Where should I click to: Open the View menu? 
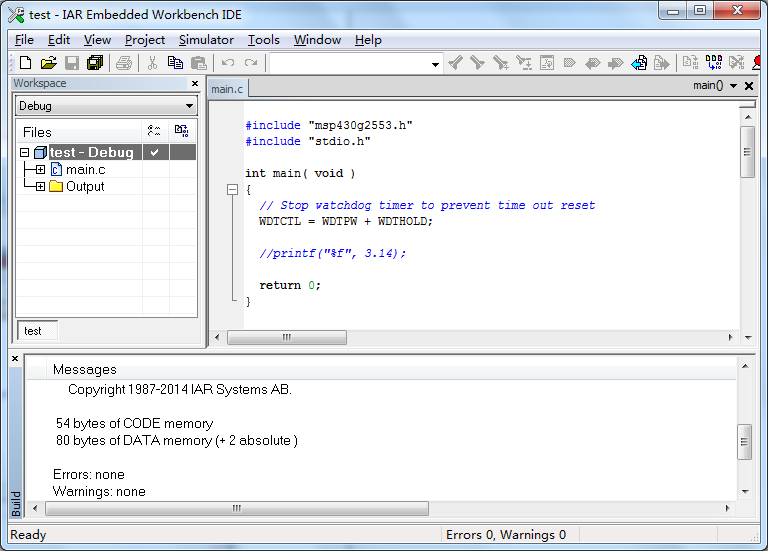coord(97,40)
